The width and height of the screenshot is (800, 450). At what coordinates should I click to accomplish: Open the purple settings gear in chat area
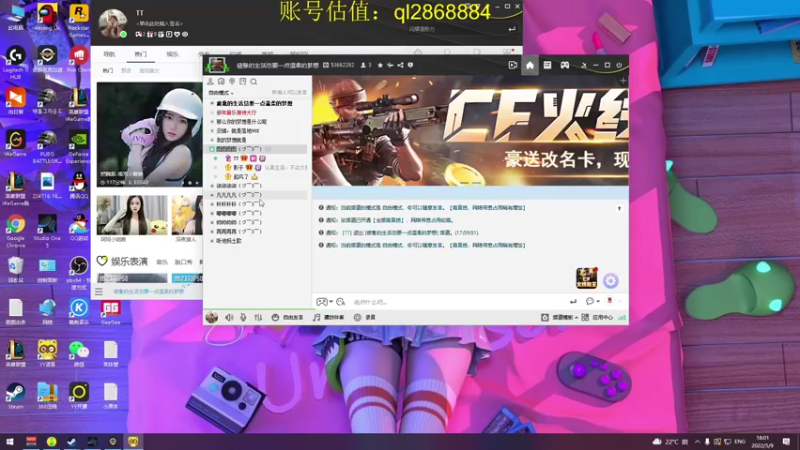click(x=611, y=281)
